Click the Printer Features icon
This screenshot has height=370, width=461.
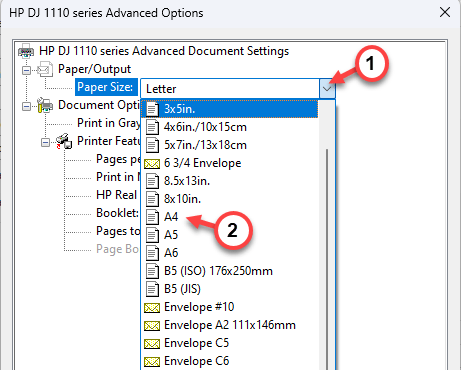point(64,141)
